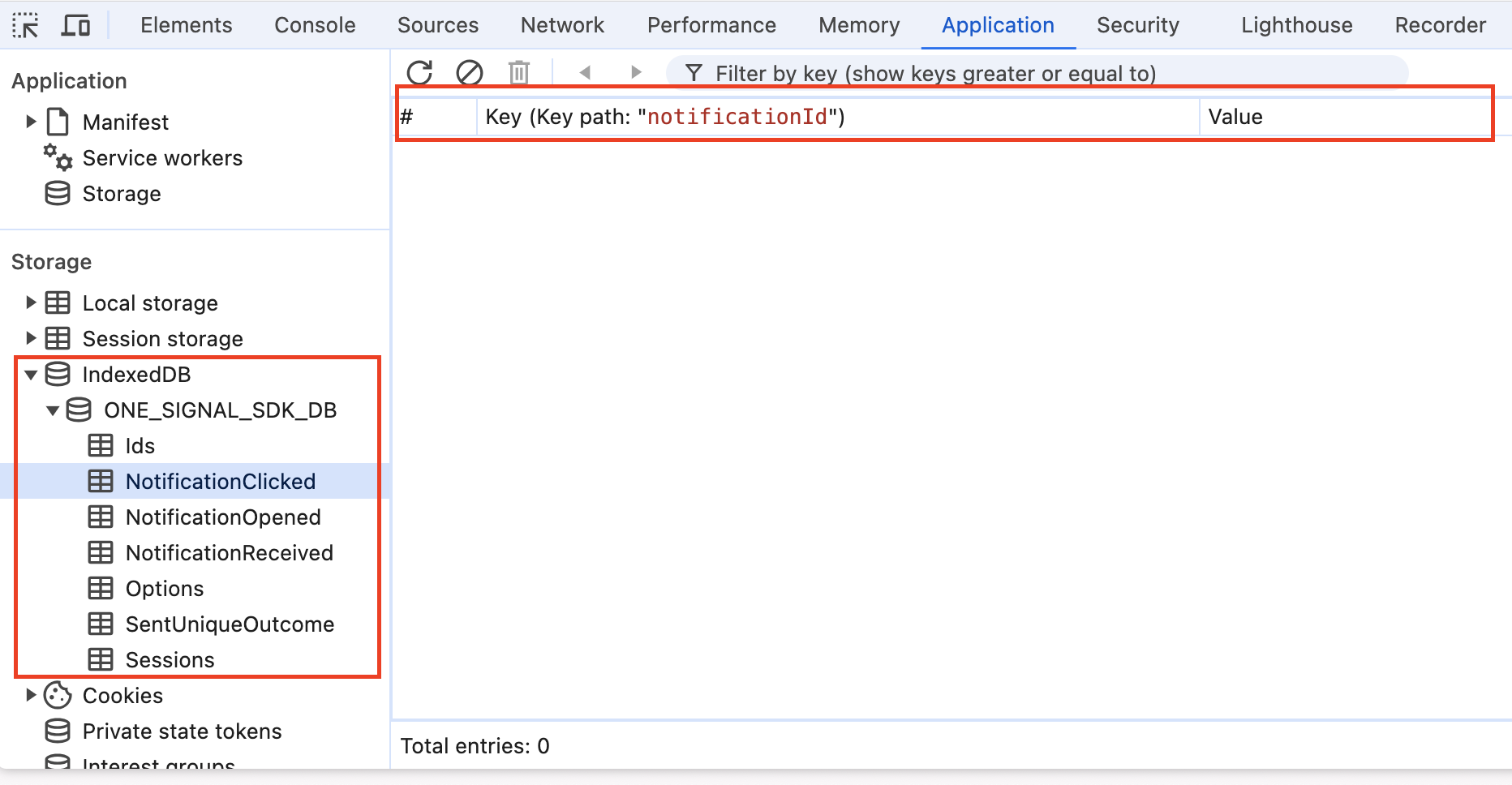The height and width of the screenshot is (785, 1512).
Task: Click the Sessions table icon
Action: tap(101, 659)
